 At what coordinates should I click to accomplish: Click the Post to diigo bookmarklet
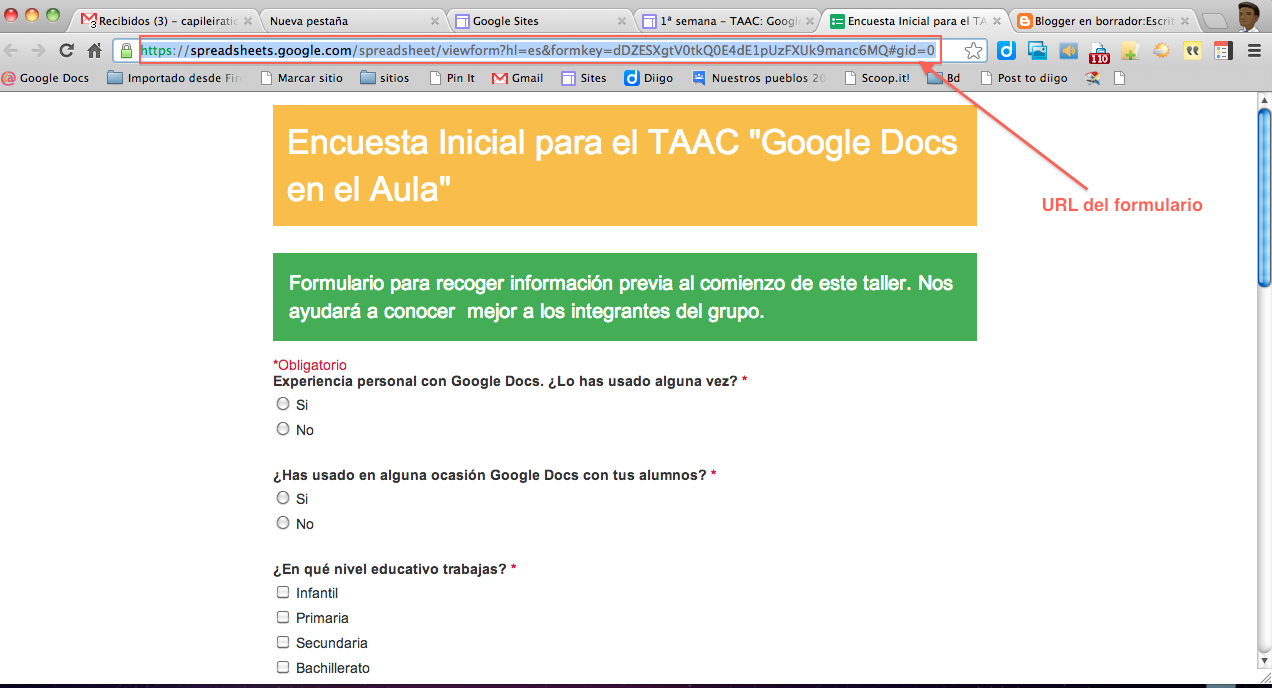point(1024,78)
